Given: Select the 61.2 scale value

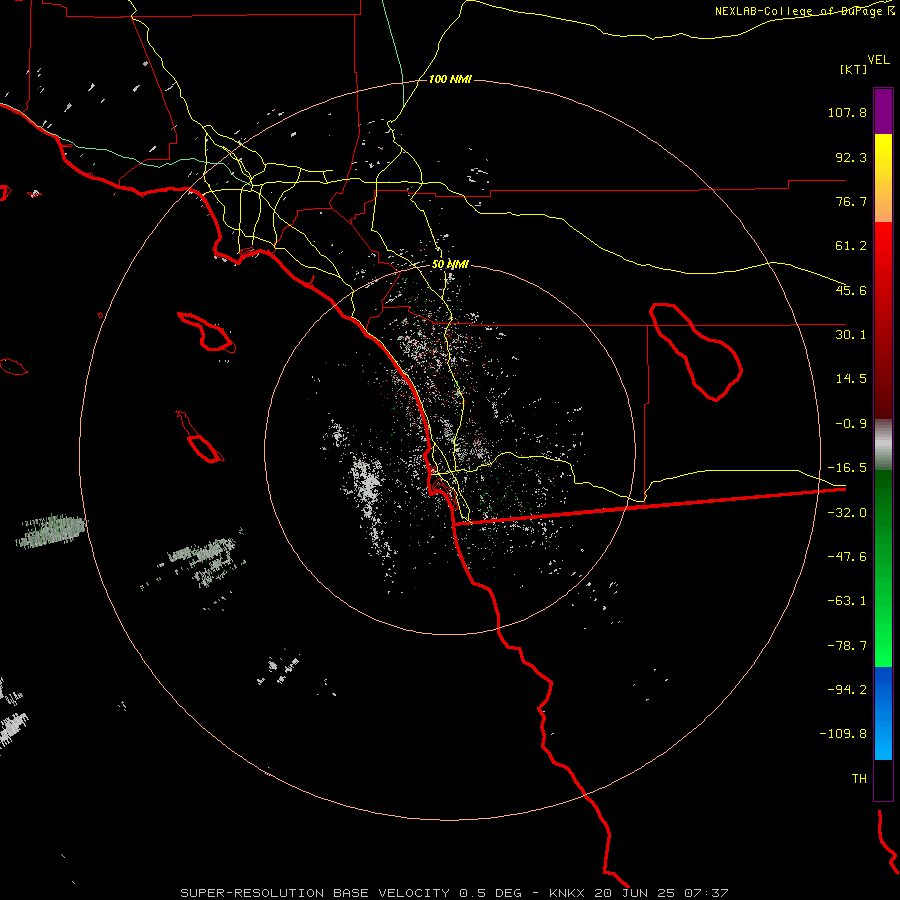Looking at the screenshot, I should click(x=851, y=246).
